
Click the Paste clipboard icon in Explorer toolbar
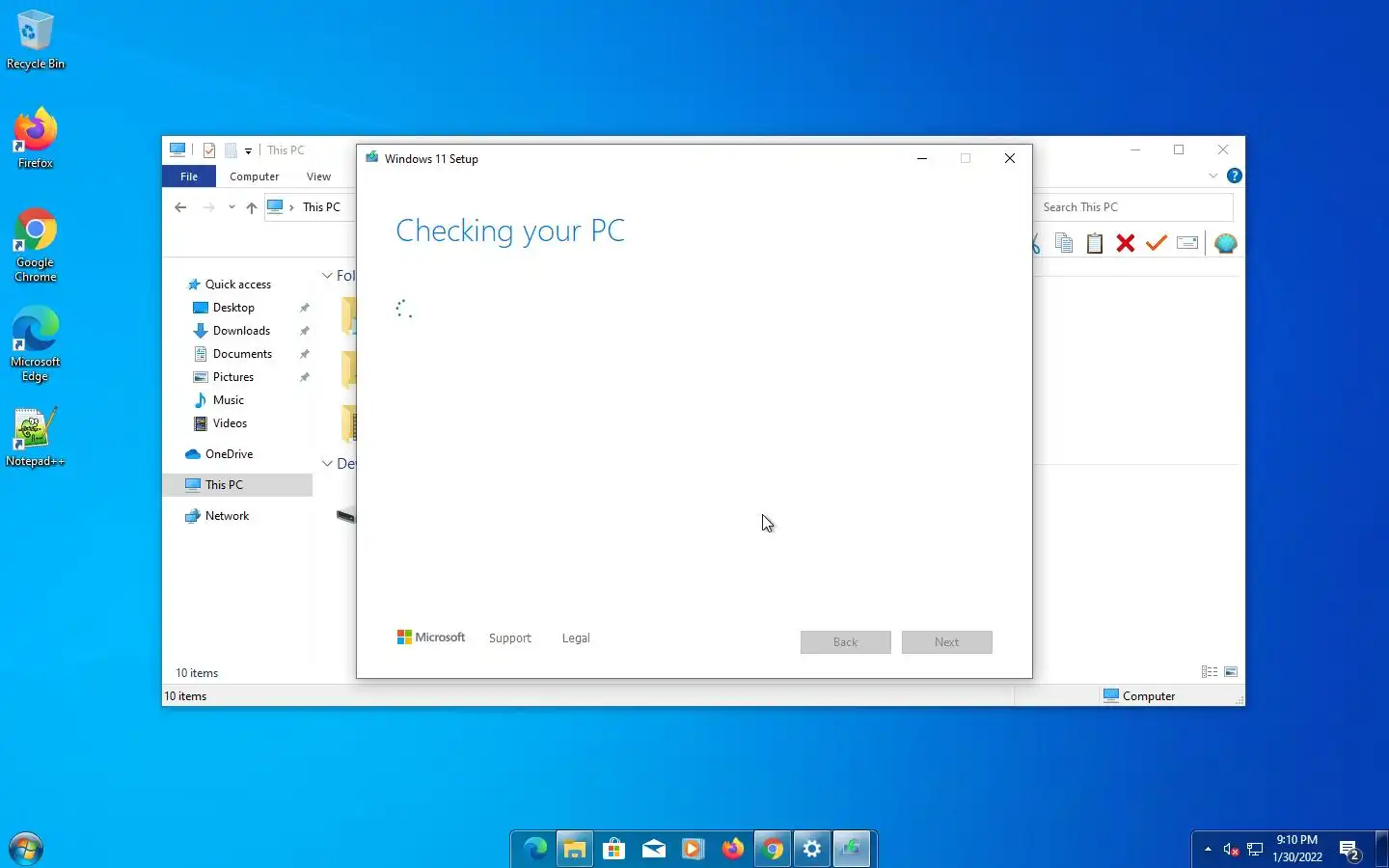(x=1095, y=243)
